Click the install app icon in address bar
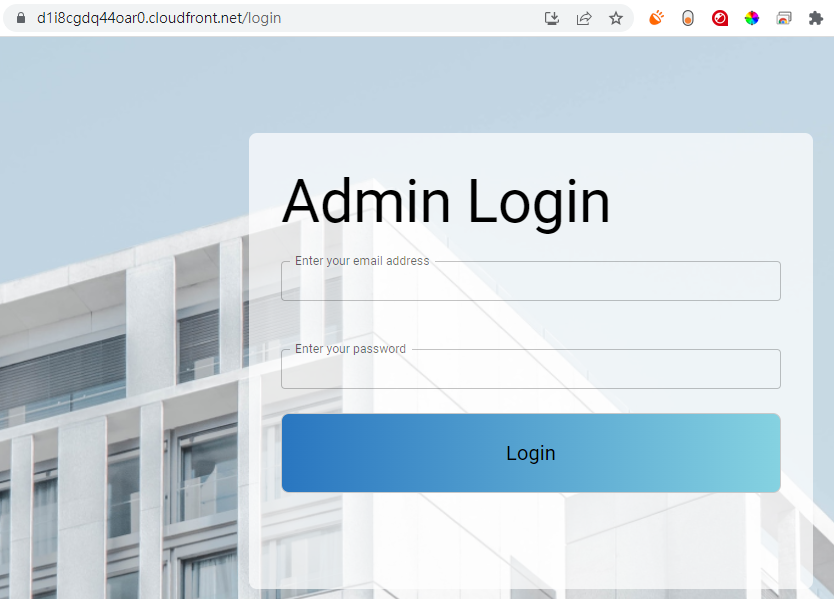 (x=552, y=19)
